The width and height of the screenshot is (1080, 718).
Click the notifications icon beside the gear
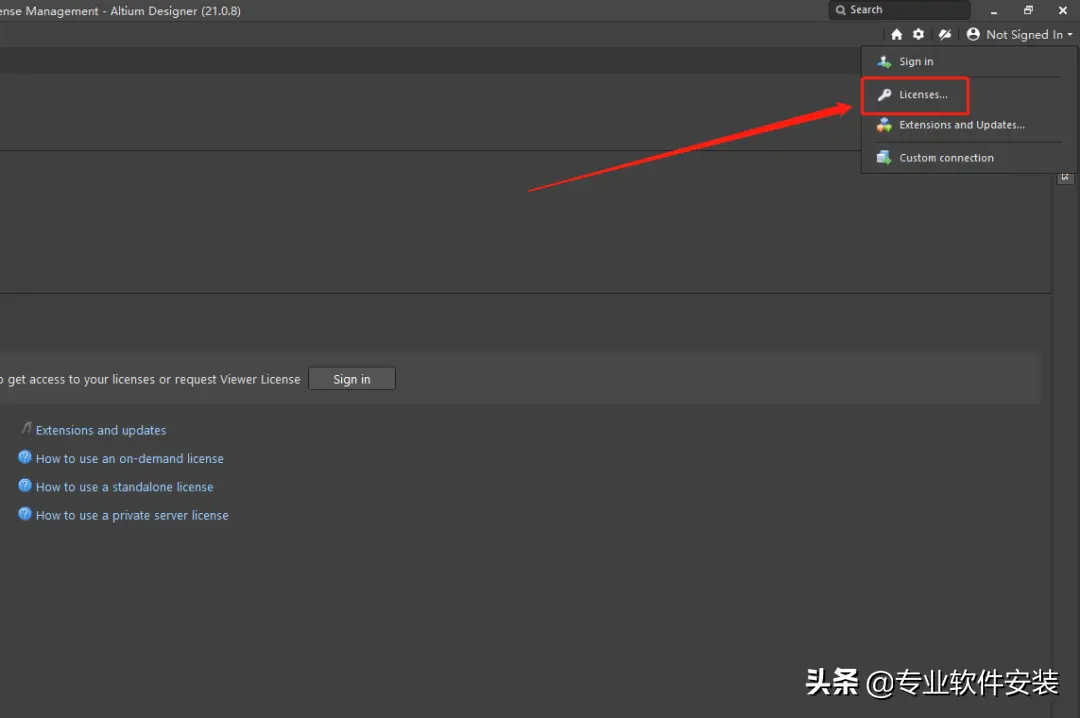pos(945,34)
